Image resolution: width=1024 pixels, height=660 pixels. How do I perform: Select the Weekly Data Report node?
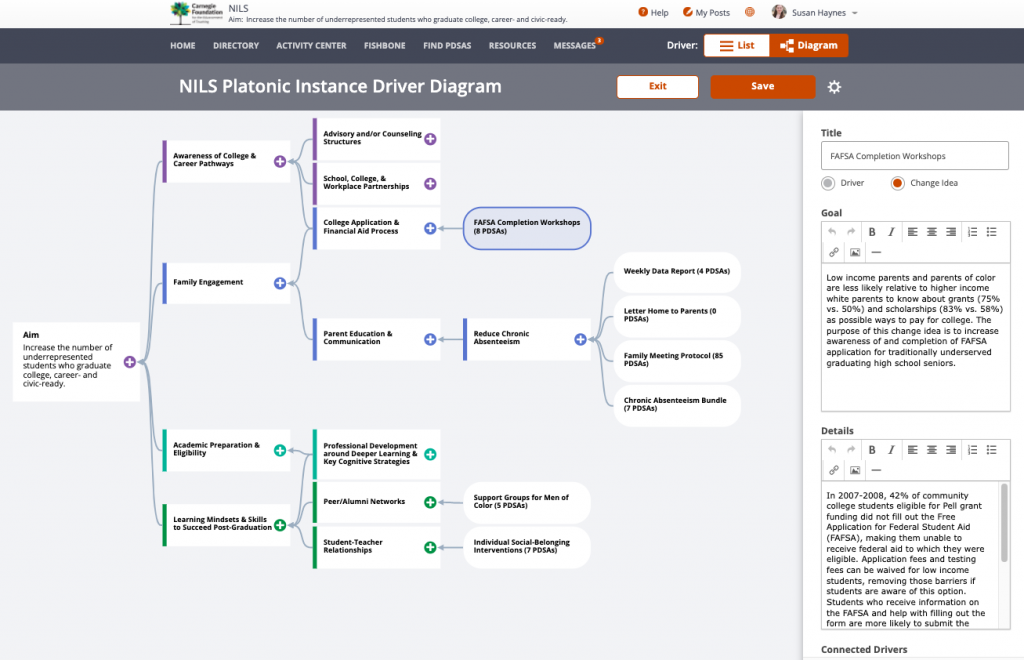coord(677,272)
